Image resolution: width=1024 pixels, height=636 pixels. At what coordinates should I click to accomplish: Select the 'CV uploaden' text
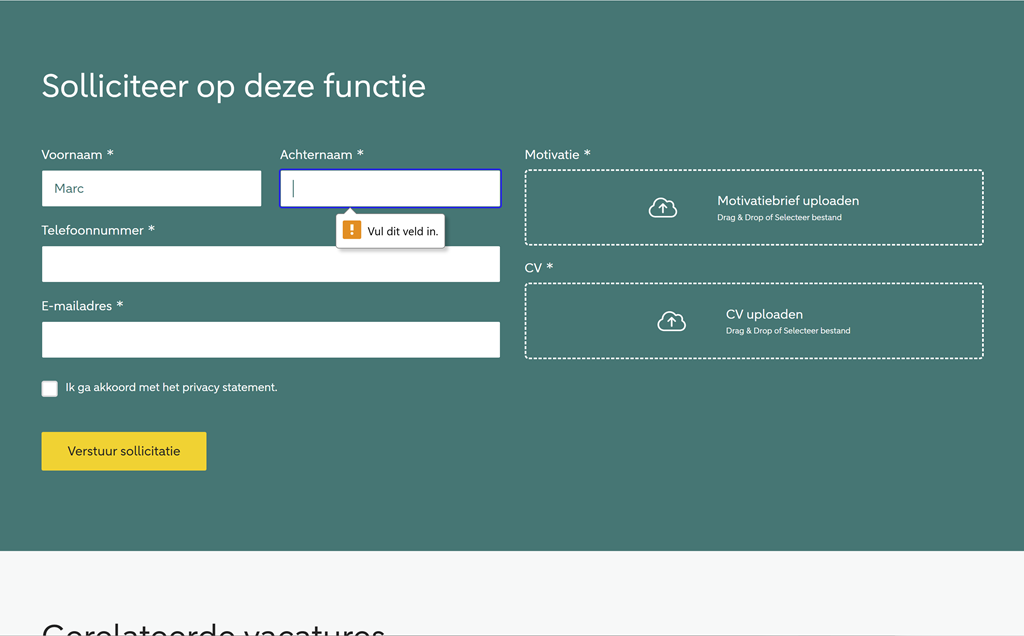click(764, 314)
